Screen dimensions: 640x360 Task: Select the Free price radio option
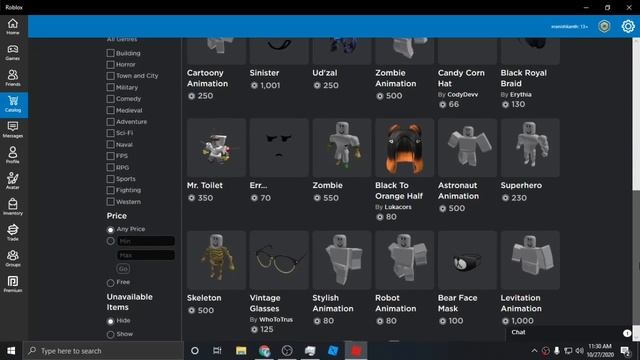[x=110, y=282]
